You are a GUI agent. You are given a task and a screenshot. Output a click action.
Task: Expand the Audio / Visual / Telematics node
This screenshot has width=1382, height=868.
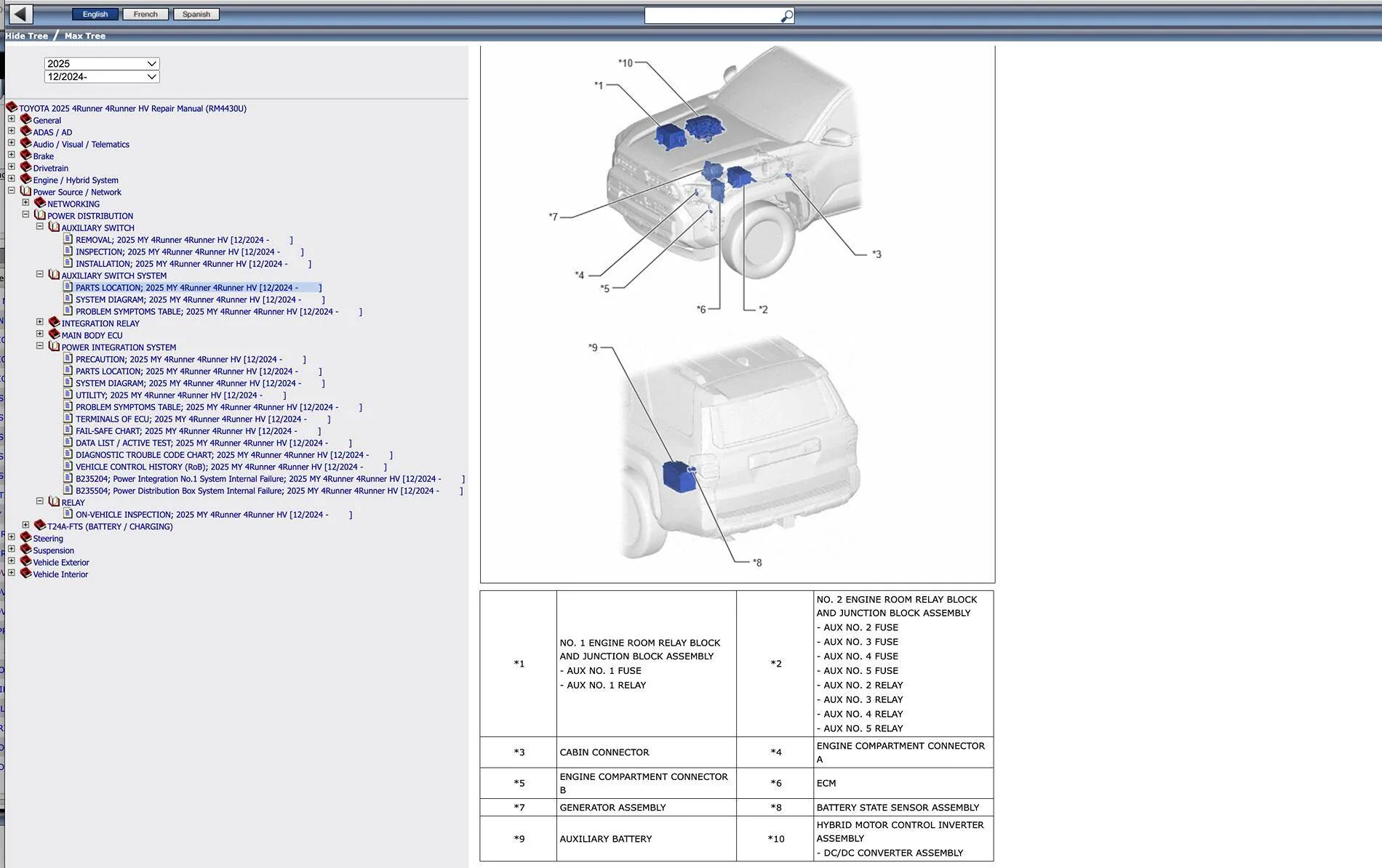(x=12, y=143)
